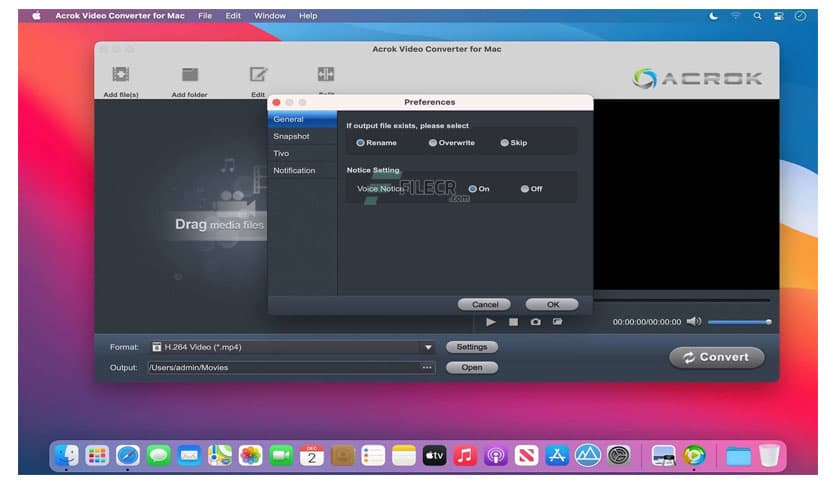Switch to the Tivo preferences tab
Image resolution: width=836 pixels, height=484 pixels.
click(302, 154)
